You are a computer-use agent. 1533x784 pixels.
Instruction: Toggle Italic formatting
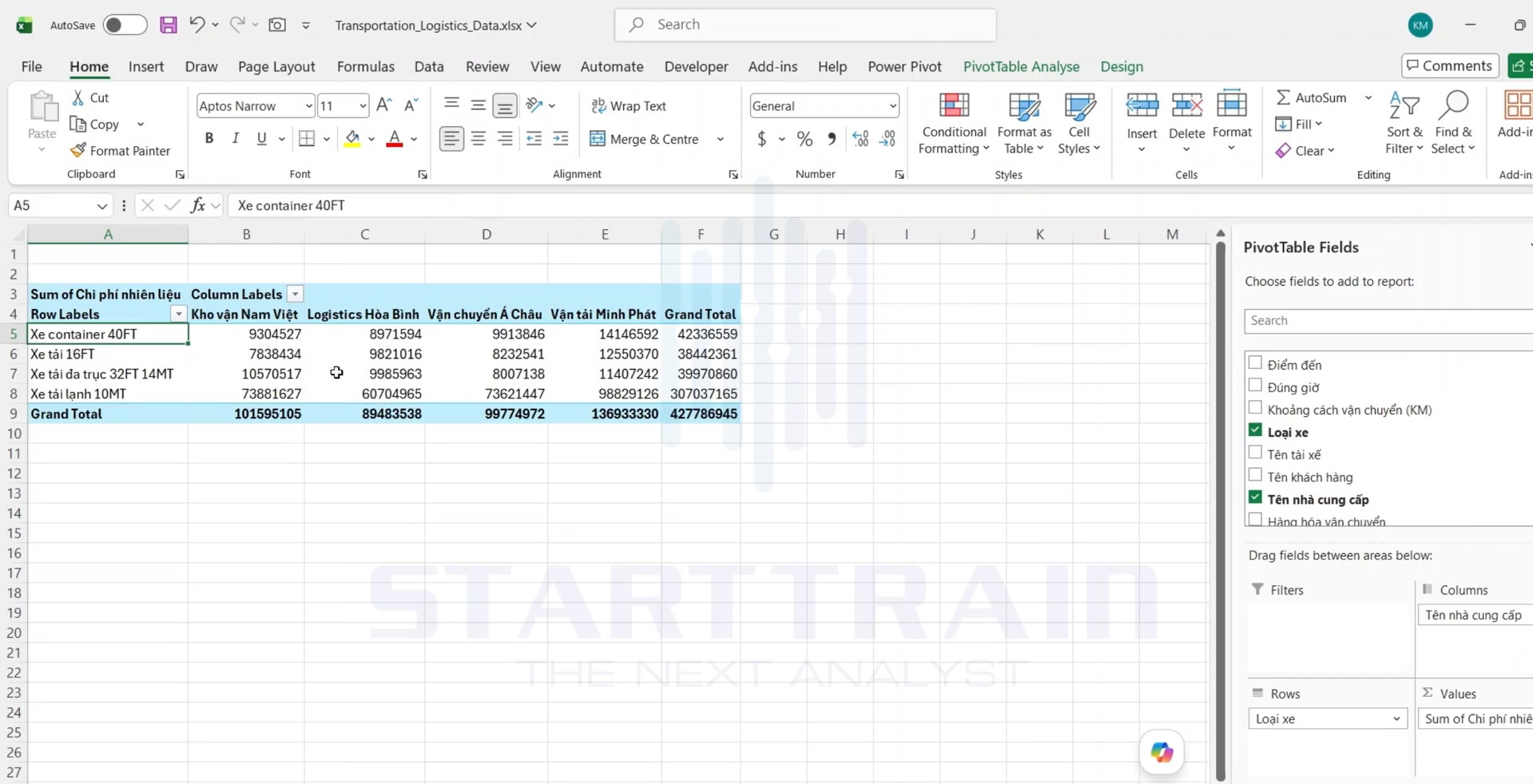[x=235, y=138]
